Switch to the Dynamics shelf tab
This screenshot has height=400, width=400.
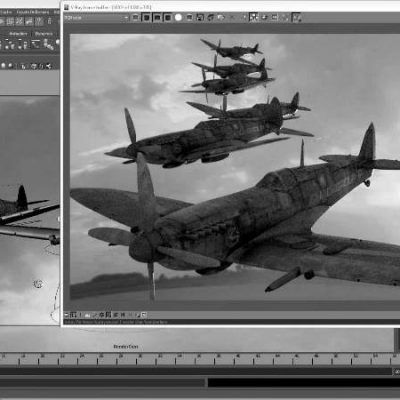point(44,34)
